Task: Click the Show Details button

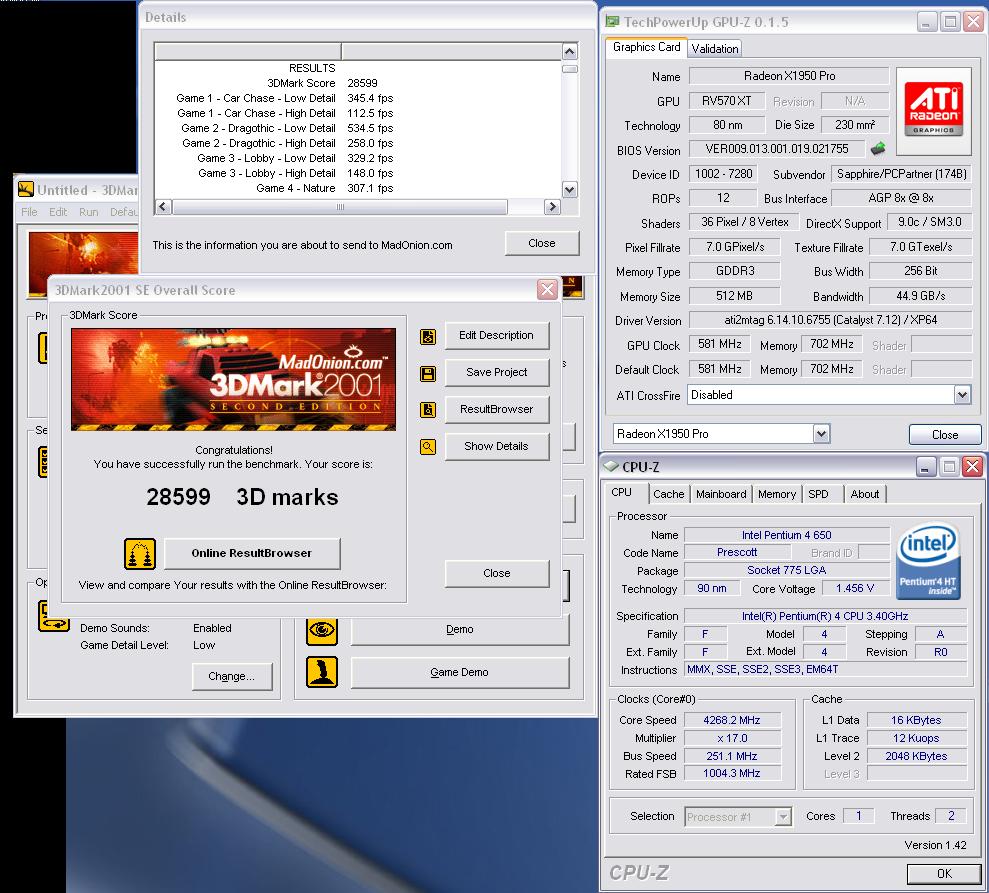Action: (496, 446)
